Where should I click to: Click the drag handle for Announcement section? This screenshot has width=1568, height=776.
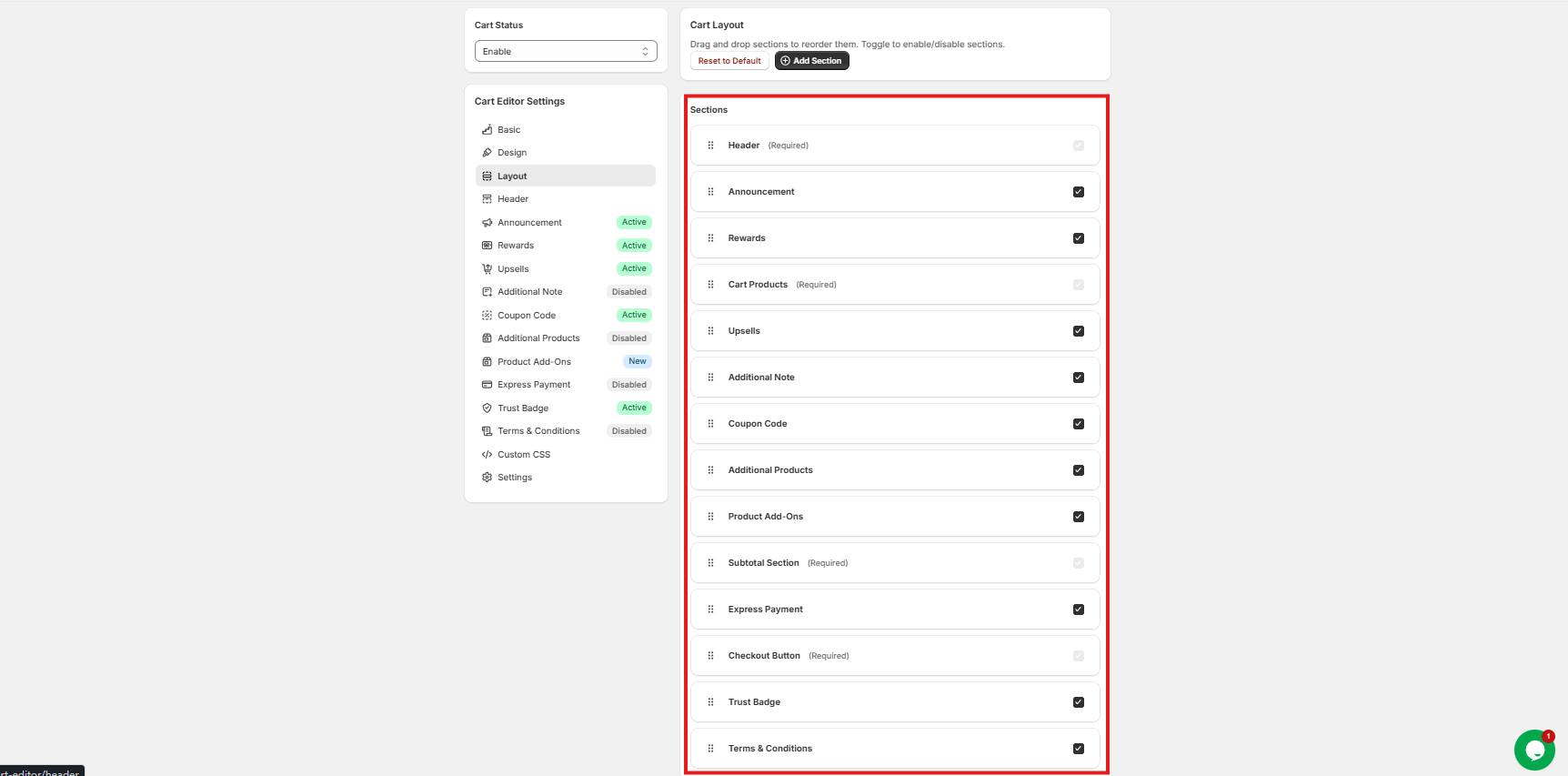tap(710, 192)
